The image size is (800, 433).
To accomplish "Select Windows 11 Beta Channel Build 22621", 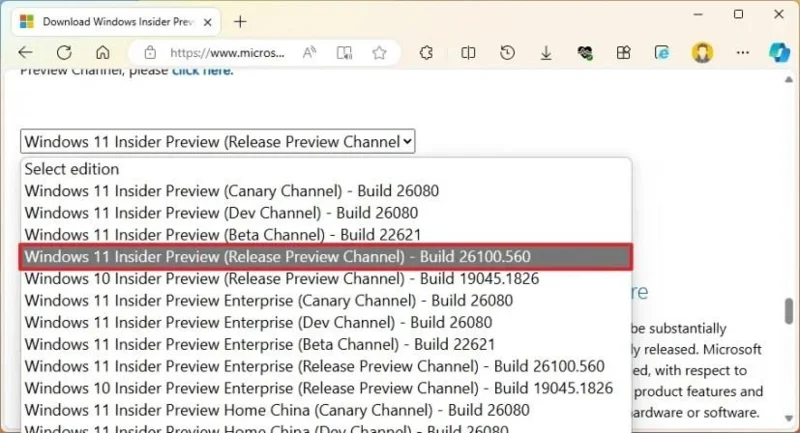I will pos(326,235).
